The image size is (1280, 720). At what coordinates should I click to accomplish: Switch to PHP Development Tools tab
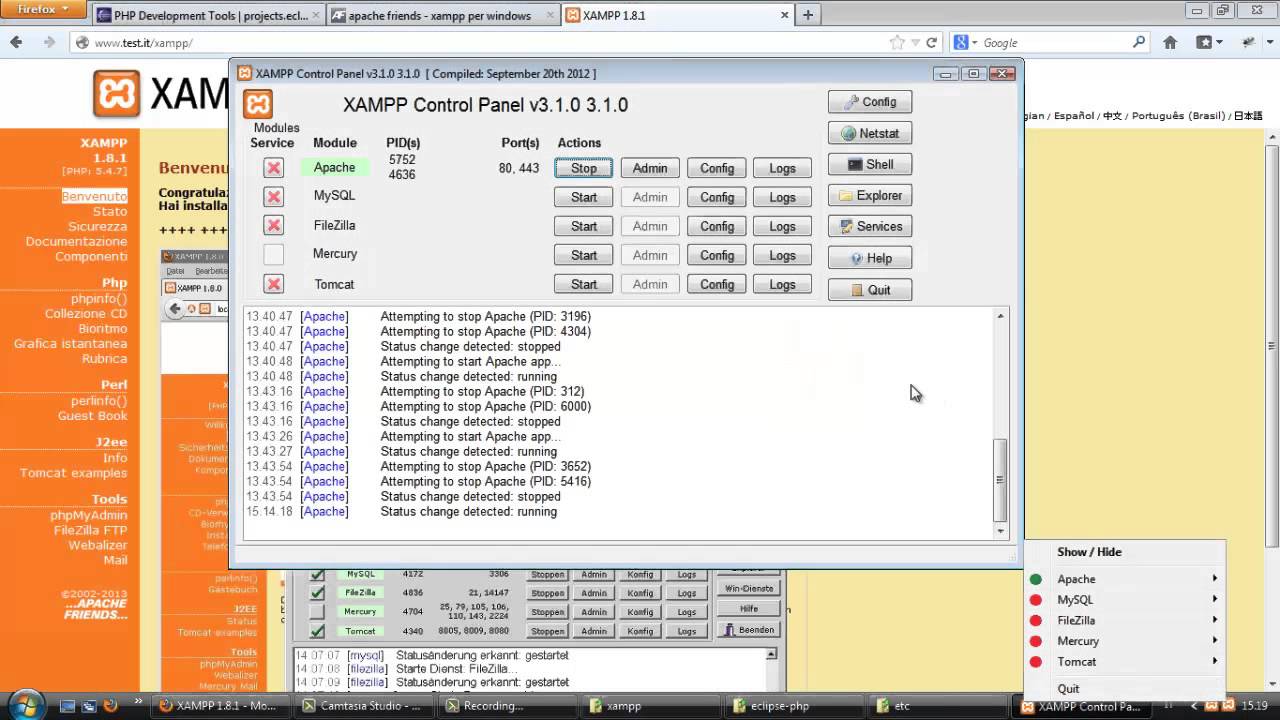pyautogui.click(x=207, y=16)
